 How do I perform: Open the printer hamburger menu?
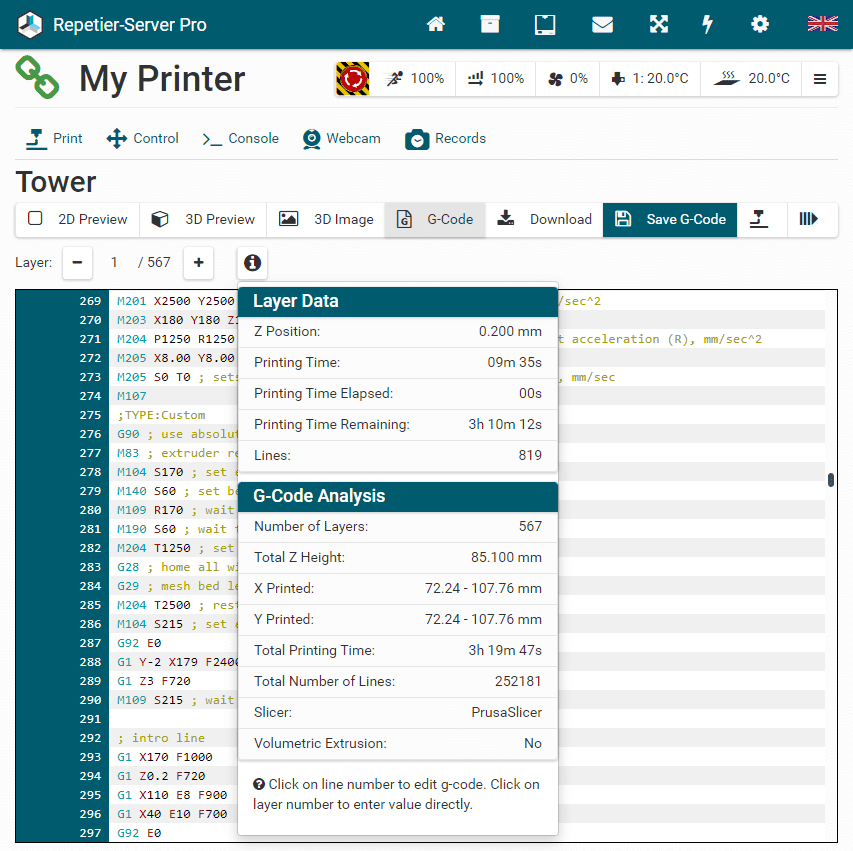pos(820,79)
